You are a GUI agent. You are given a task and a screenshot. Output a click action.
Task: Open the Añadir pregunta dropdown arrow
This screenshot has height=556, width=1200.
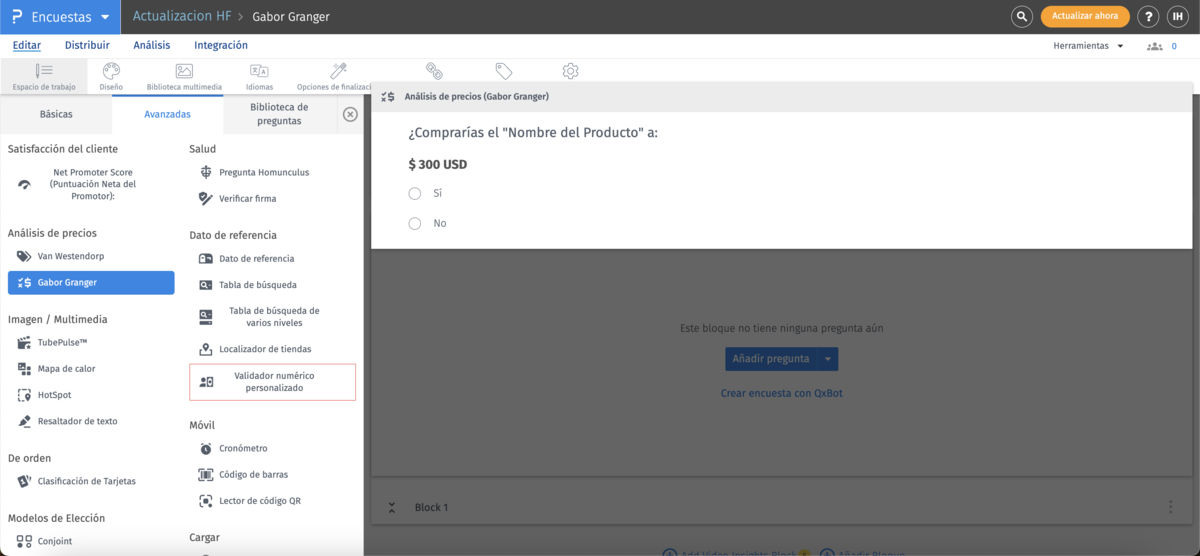pos(828,359)
